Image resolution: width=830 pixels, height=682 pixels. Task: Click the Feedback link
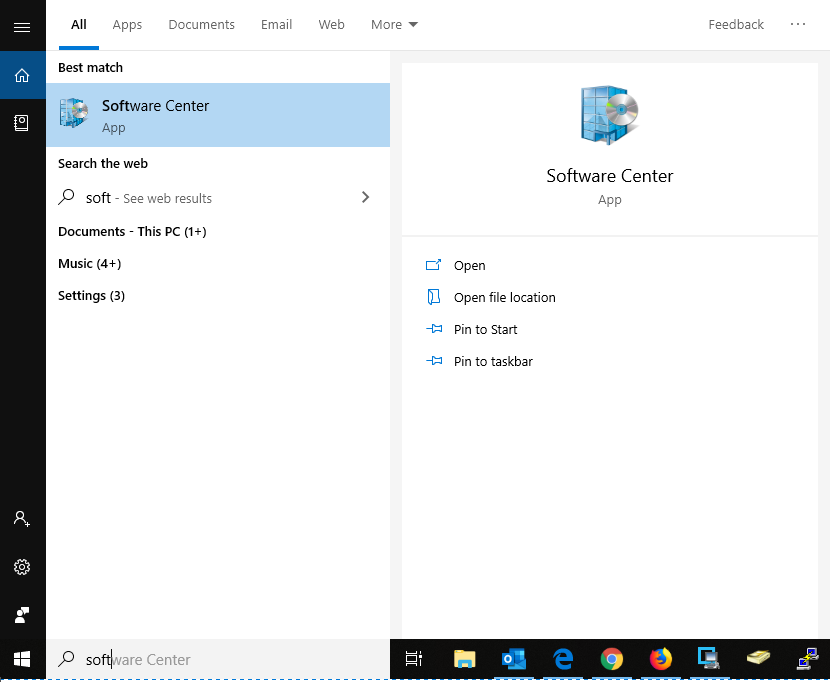click(736, 24)
